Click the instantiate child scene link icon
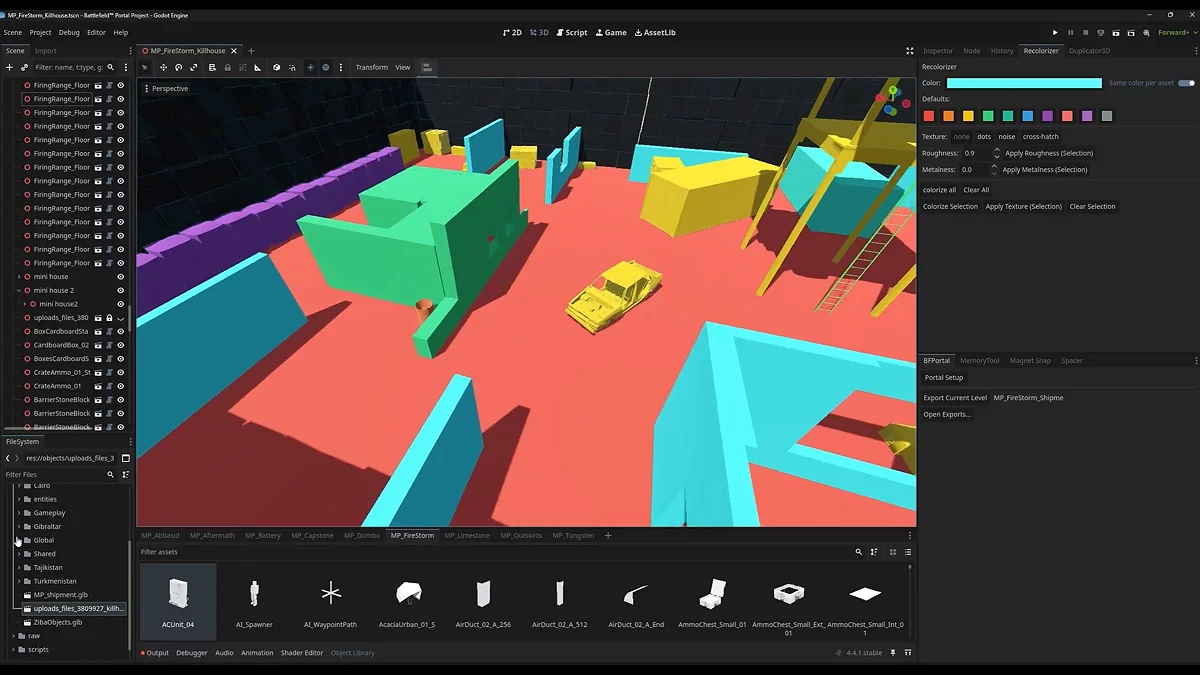This screenshot has width=1200, height=675. point(23,67)
